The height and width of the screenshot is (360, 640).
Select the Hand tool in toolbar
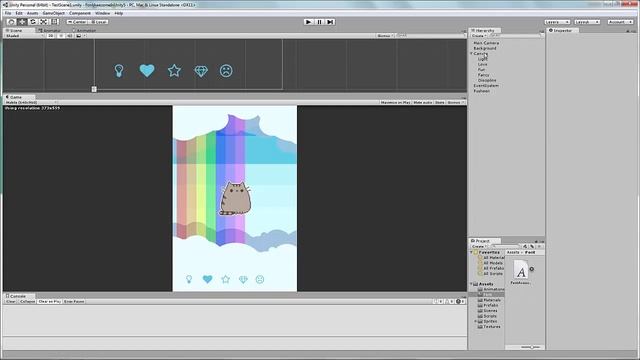point(11,22)
